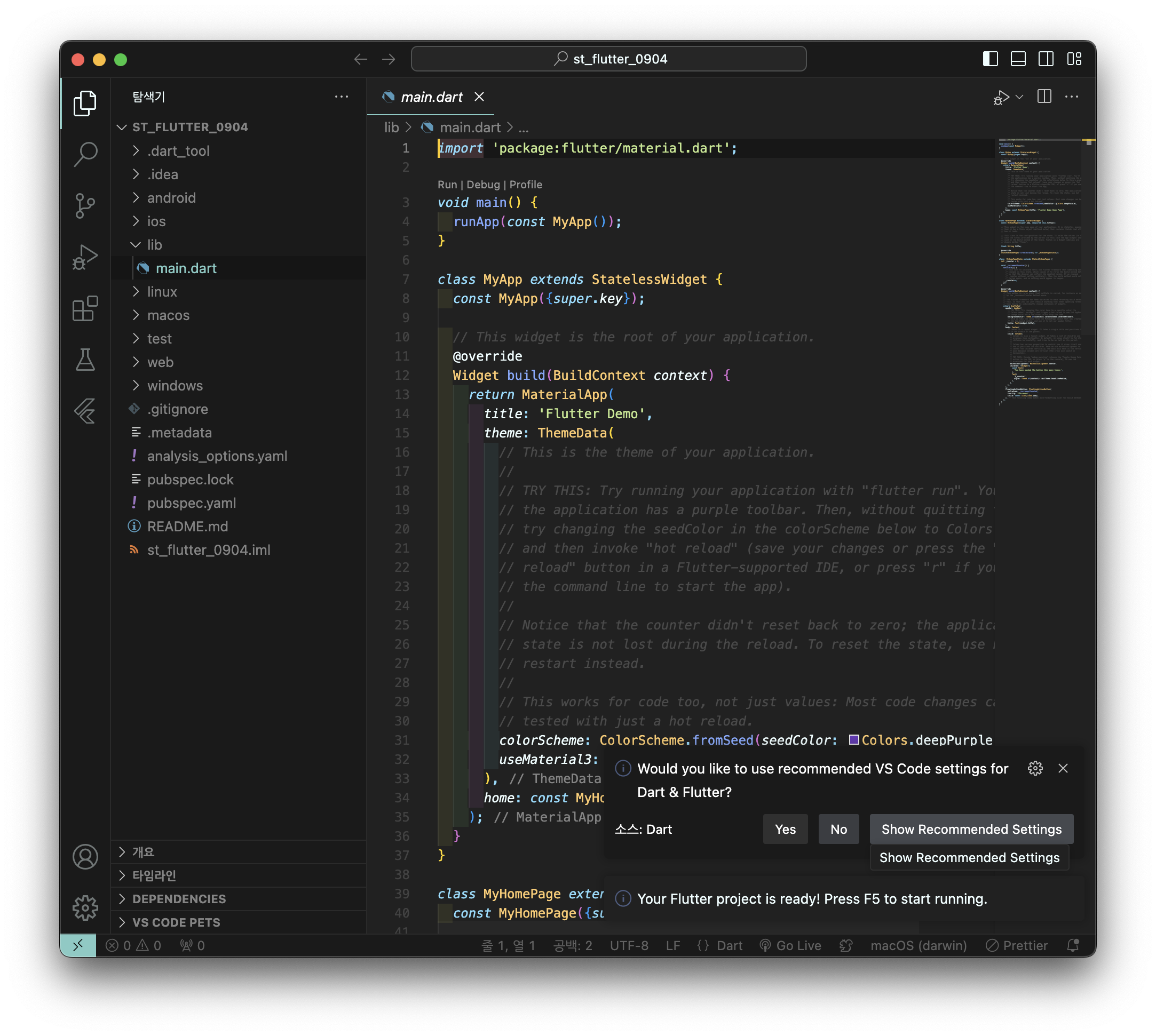This screenshot has width=1156, height=1036.
Task: Select the main.dart editor tab
Action: pyautogui.click(x=431, y=97)
